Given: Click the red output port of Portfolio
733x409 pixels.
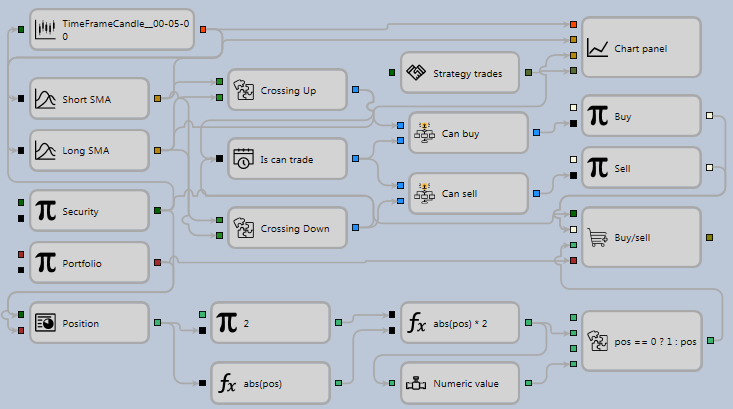Looking at the screenshot, I should (158, 263).
